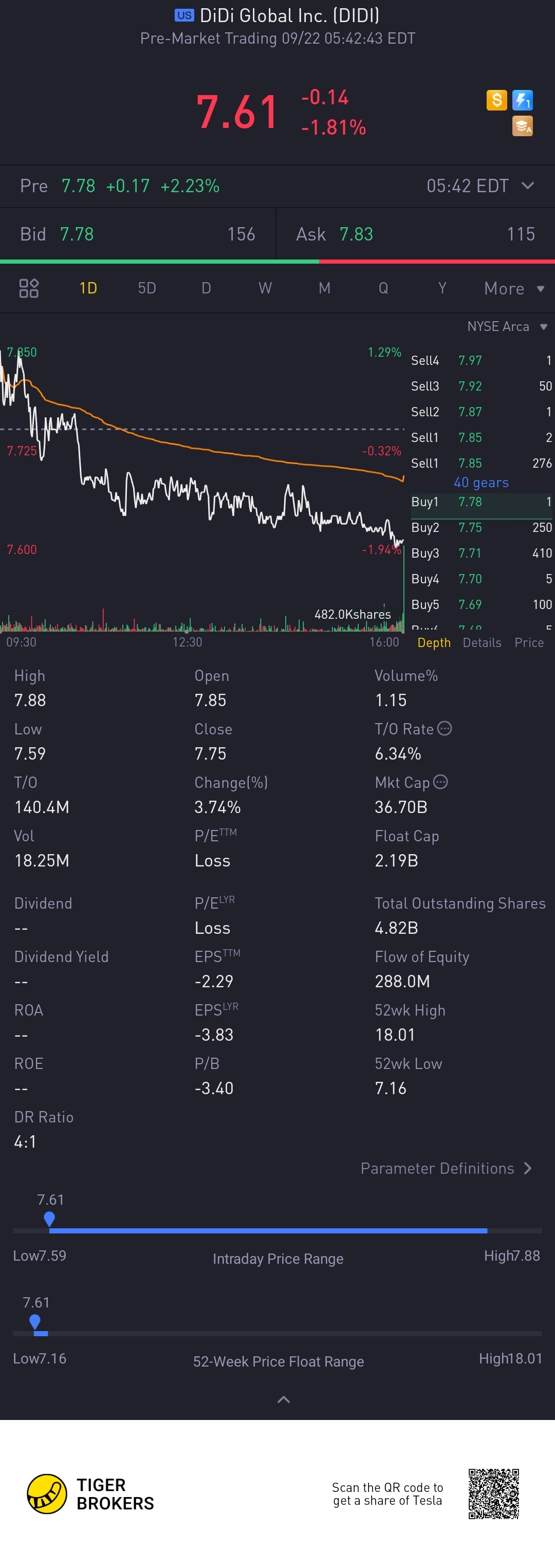Tap the Intraday Price Range slider marker
The width and height of the screenshot is (555, 1568).
(49, 1219)
